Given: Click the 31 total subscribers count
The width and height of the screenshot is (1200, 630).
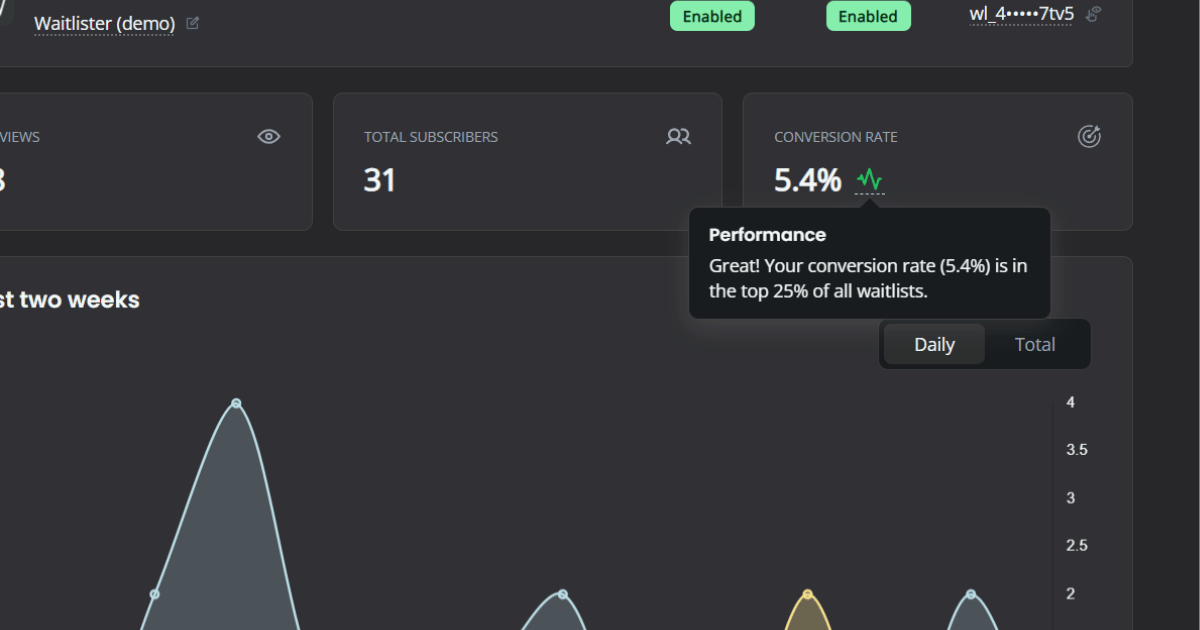Looking at the screenshot, I should click(379, 181).
